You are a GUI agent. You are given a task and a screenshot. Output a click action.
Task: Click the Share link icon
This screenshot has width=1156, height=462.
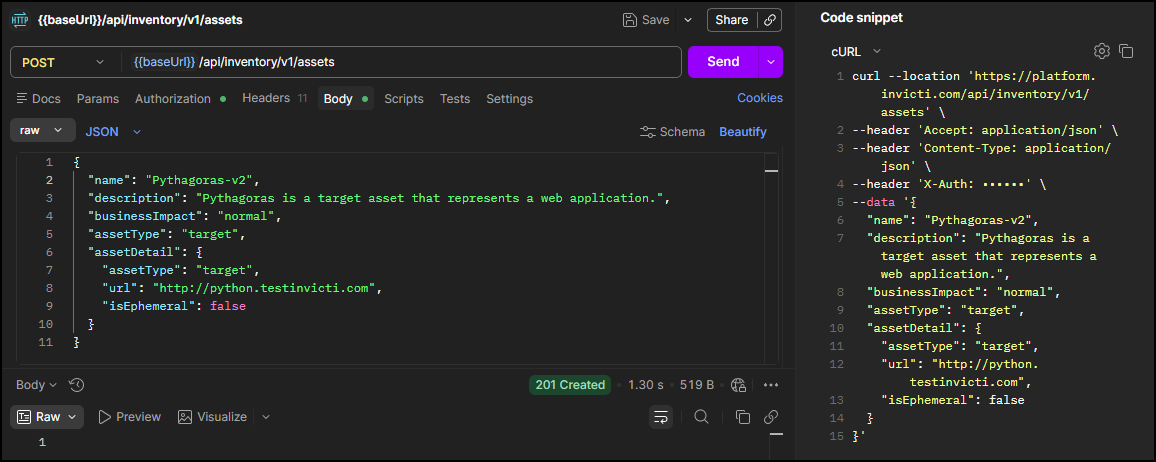pyautogui.click(x=769, y=20)
